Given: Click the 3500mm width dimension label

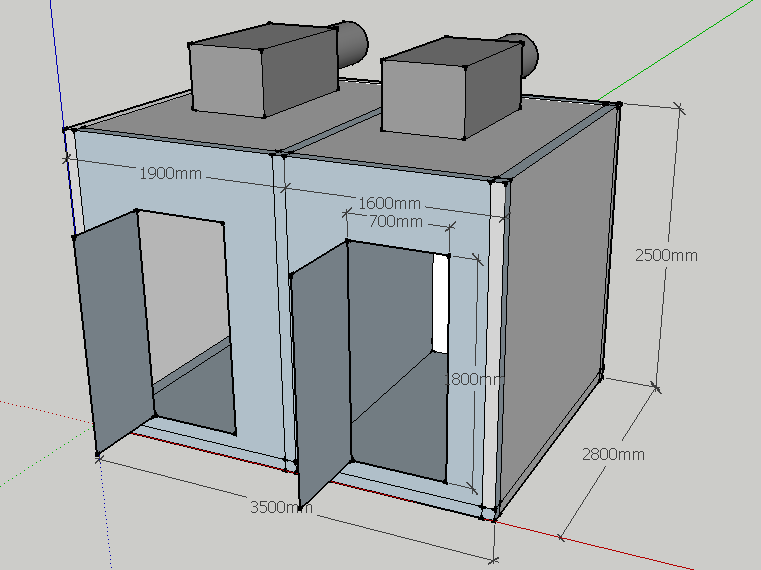Looking at the screenshot, I should [281, 507].
